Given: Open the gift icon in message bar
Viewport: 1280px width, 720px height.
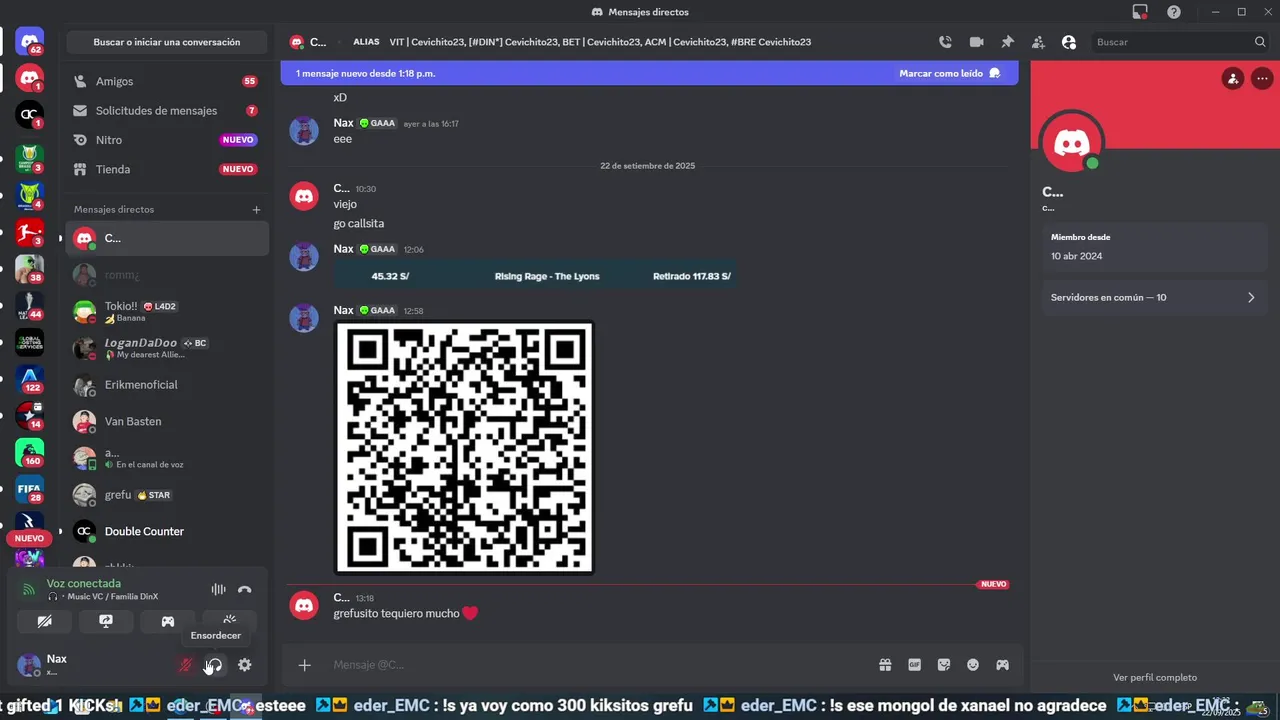Looking at the screenshot, I should [x=885, y=665].
